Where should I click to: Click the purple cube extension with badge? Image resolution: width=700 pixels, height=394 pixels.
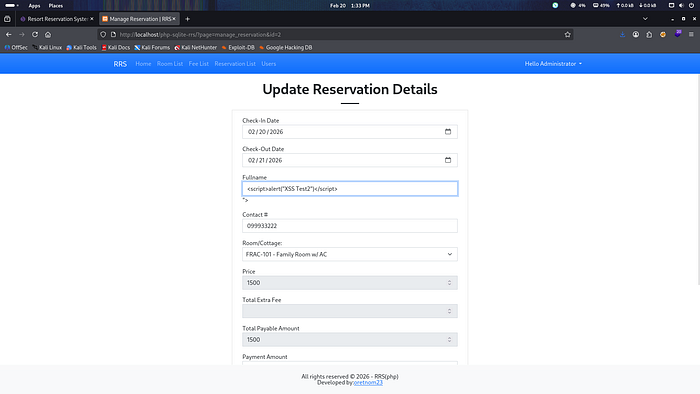coord(678,33)
